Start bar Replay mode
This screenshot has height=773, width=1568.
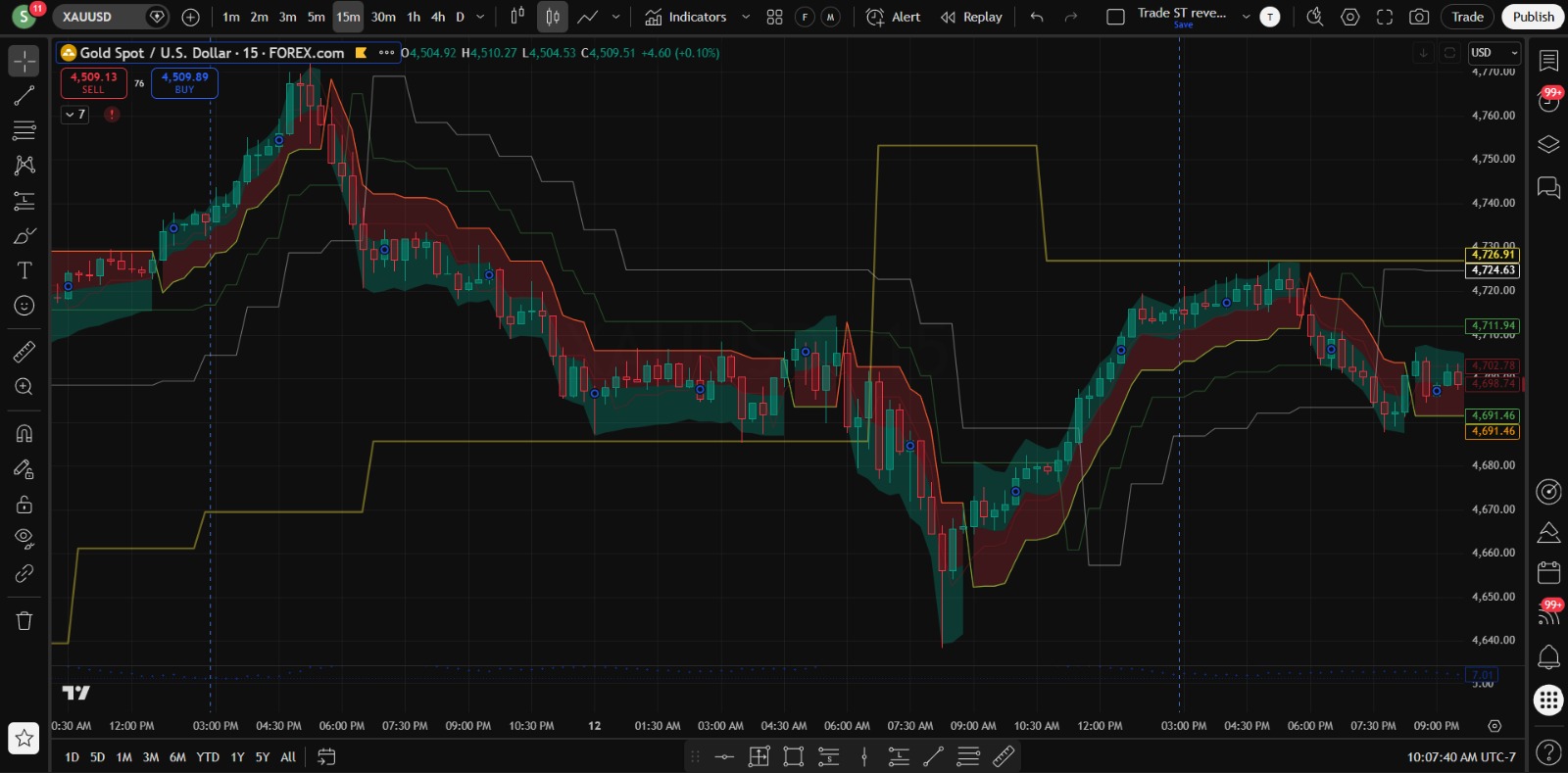[971, 17]
